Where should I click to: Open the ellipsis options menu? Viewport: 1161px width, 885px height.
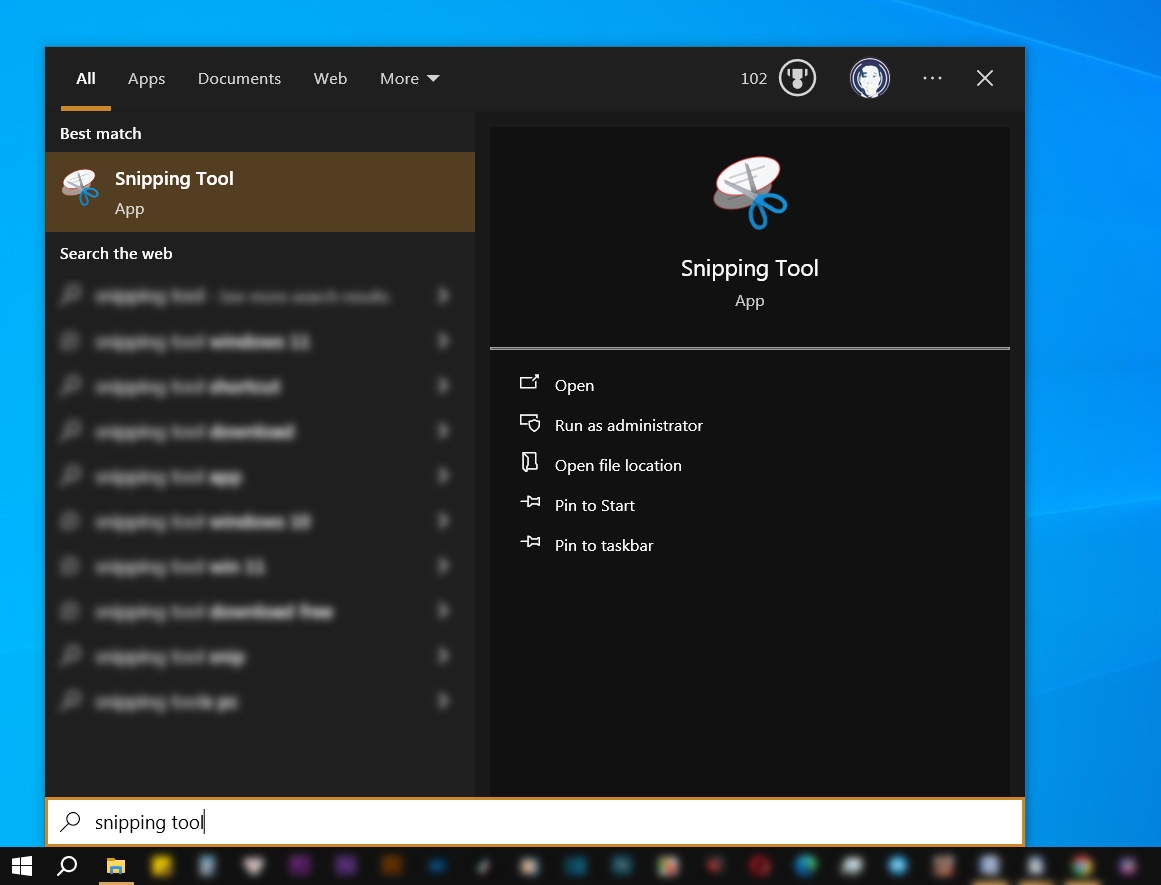tap(932, 78)
